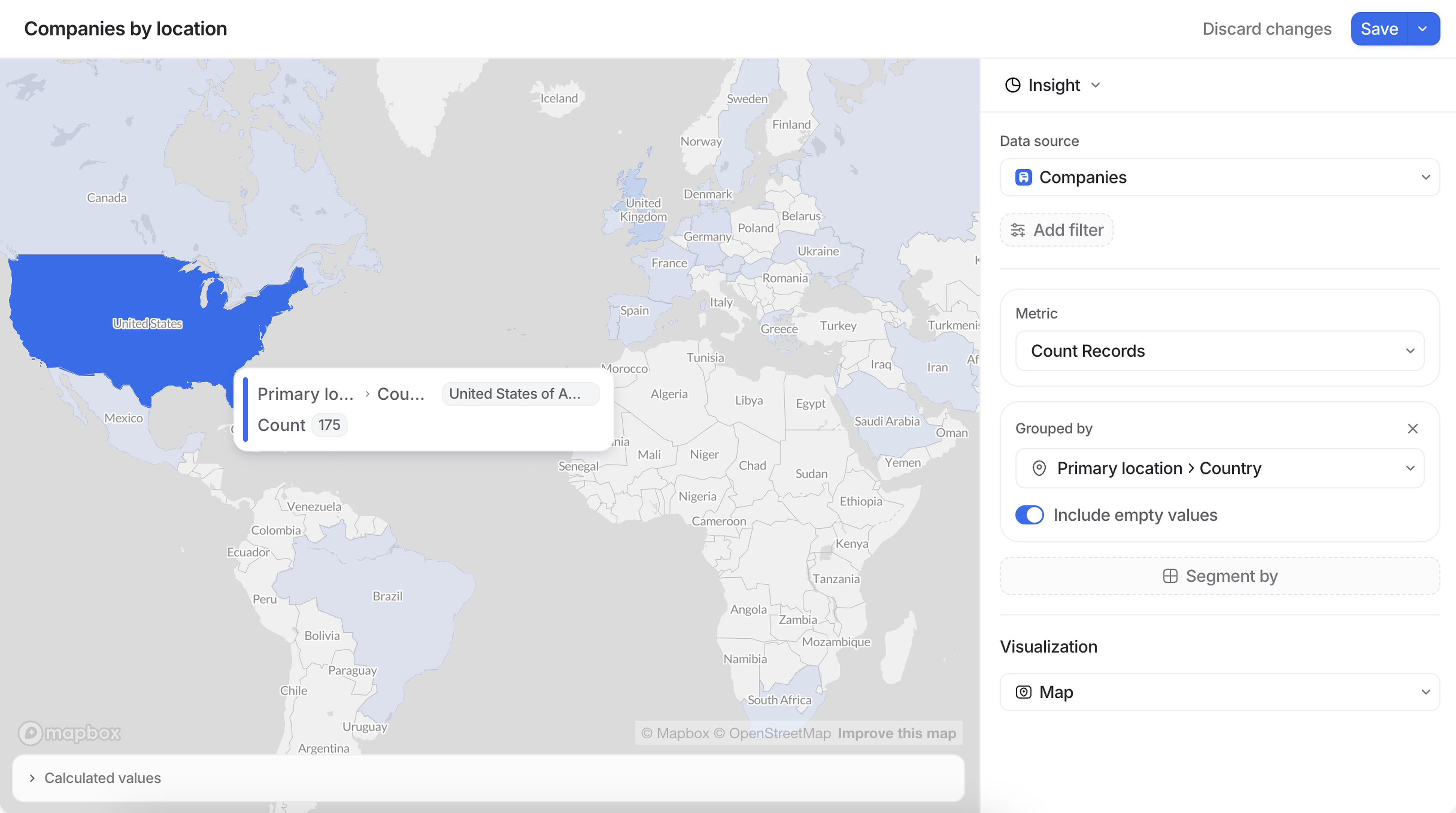Click the location pin icon in Grouped by
Viewport: 1456px width, 813px height.
coord(1038,468)
